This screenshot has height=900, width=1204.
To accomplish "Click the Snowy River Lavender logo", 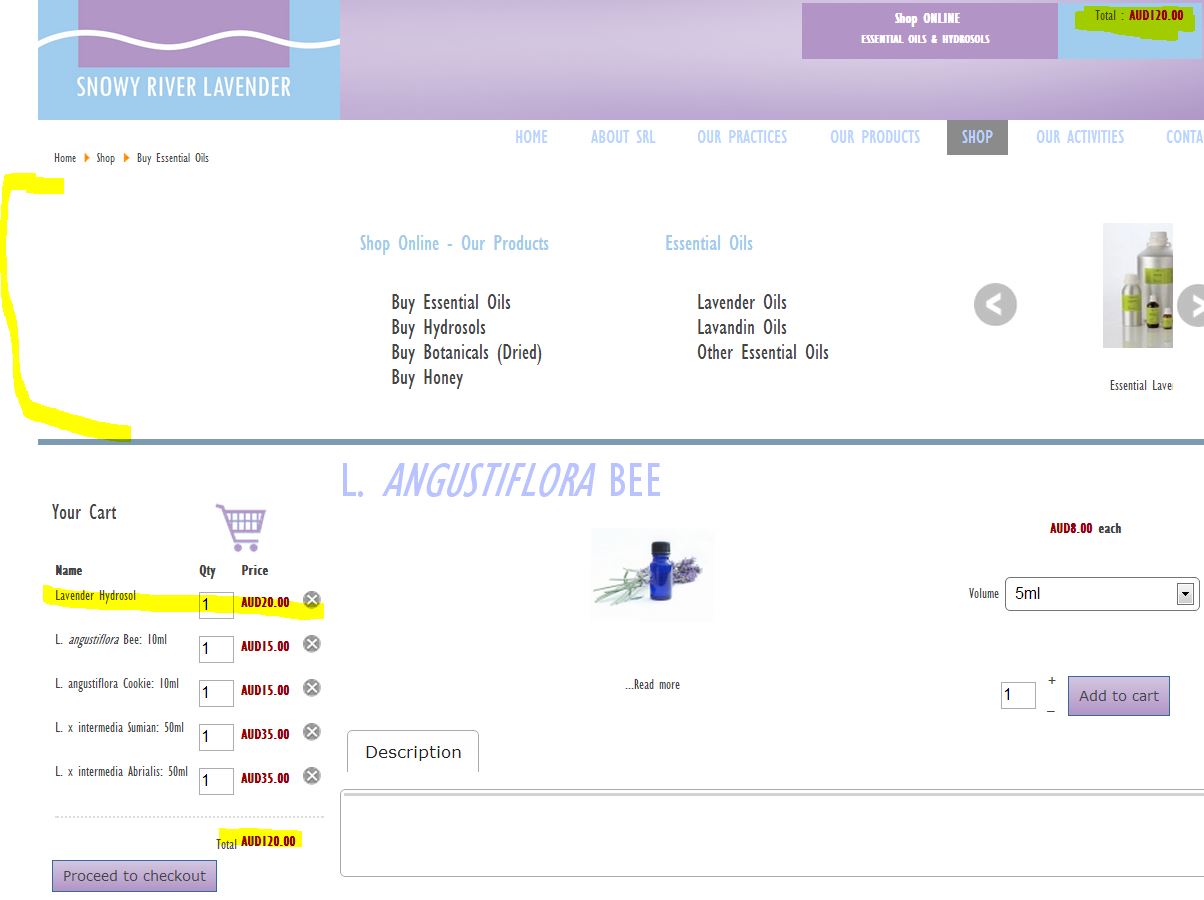I will [x=189, y=60].
